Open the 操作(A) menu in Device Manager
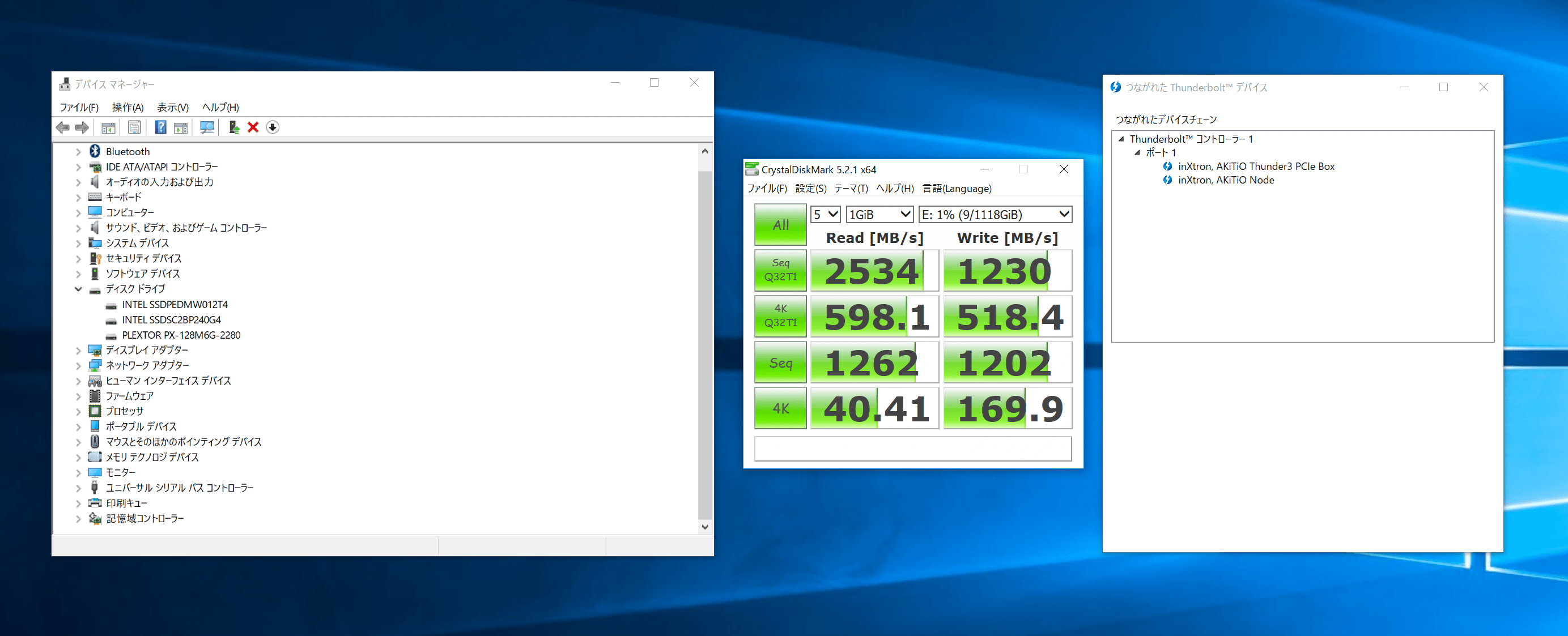The width and height of the screenshot is (1568, 636). click(x=127, y=107)
